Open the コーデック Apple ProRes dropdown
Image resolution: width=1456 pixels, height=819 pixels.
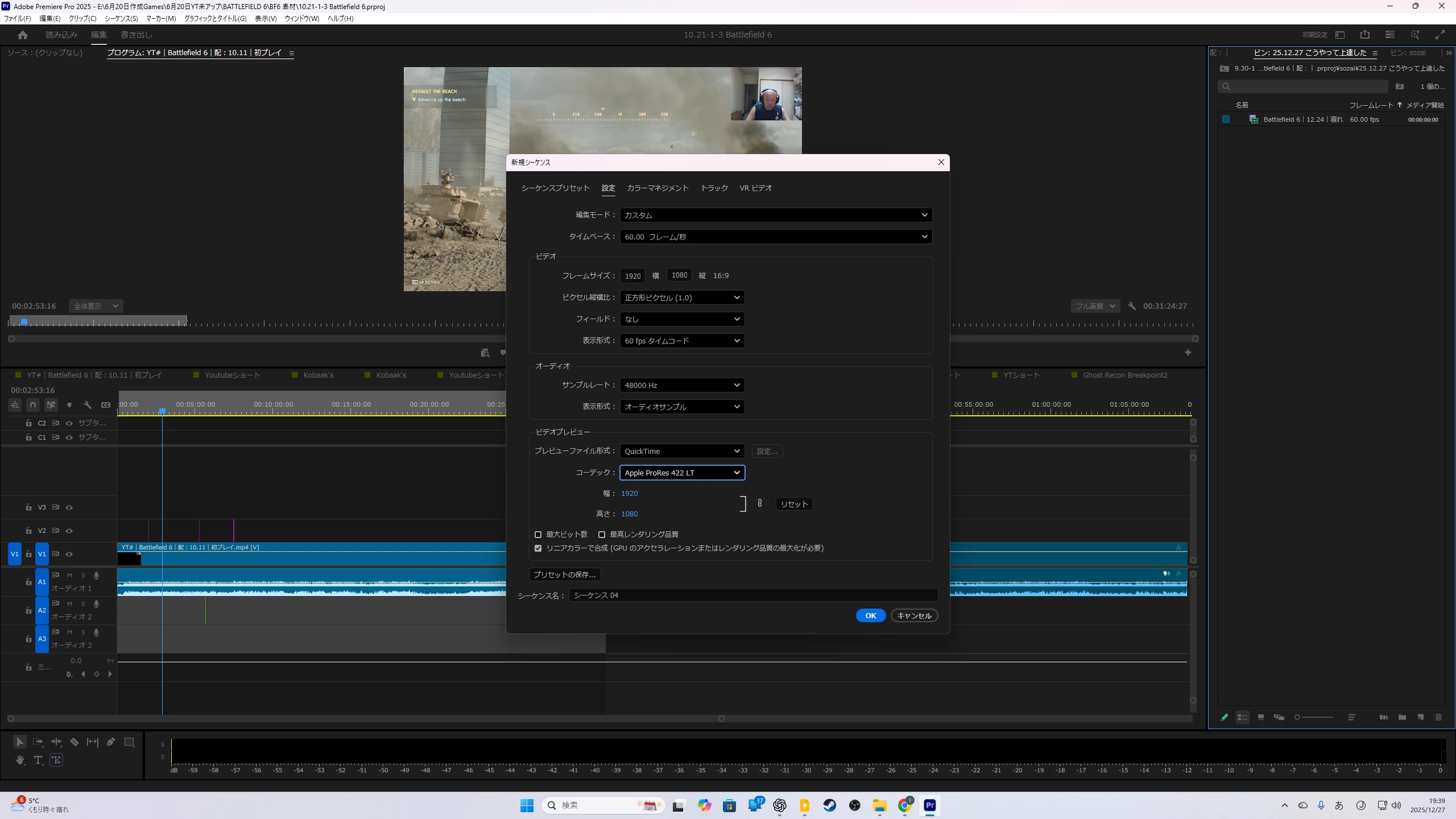(682, 473)
